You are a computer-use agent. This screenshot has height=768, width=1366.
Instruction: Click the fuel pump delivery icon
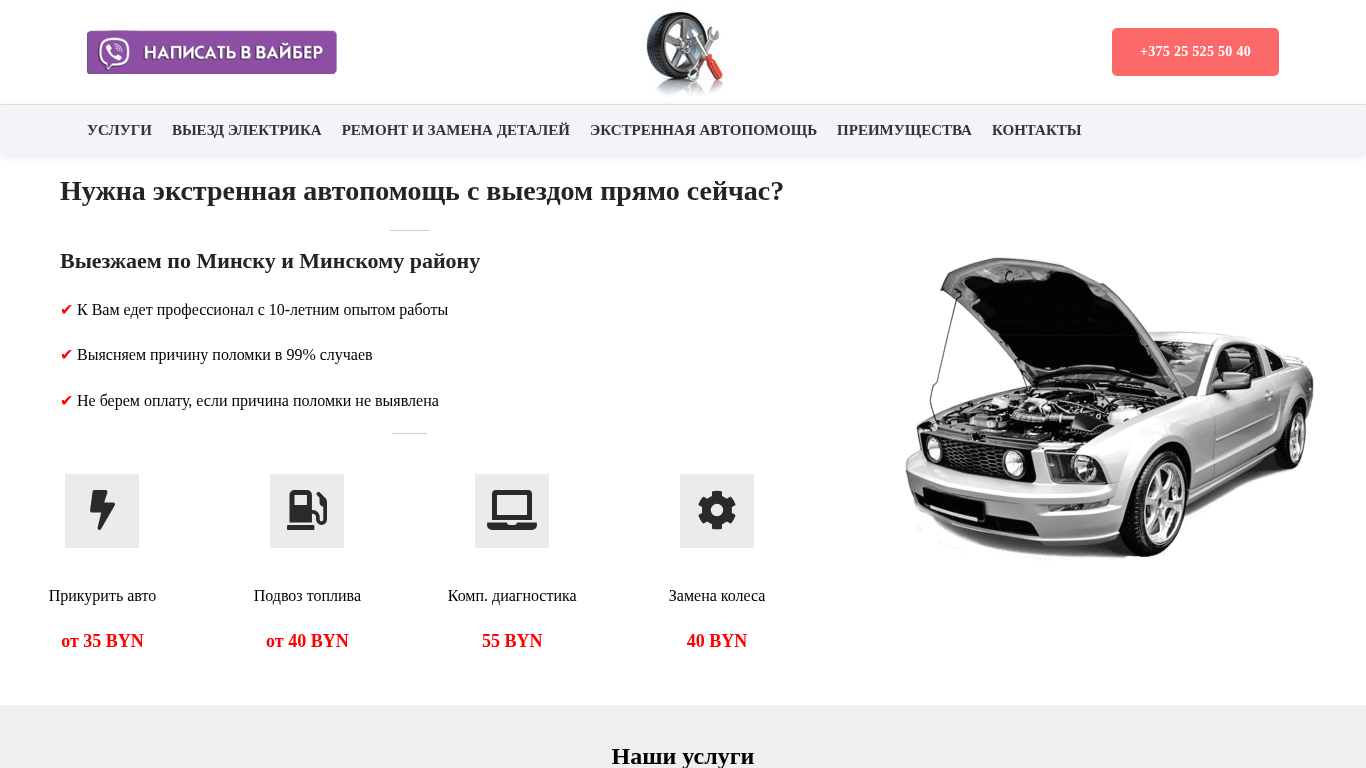tap(307, 511)
